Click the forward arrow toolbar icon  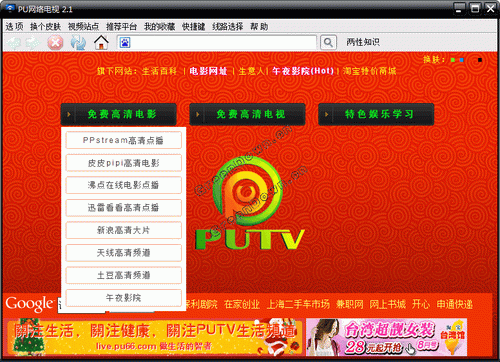click(33, 43)
